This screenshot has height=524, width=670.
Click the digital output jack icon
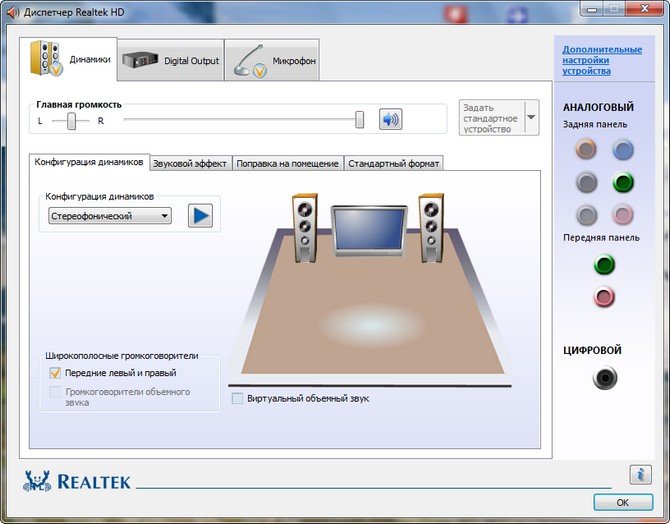[605, 378]
